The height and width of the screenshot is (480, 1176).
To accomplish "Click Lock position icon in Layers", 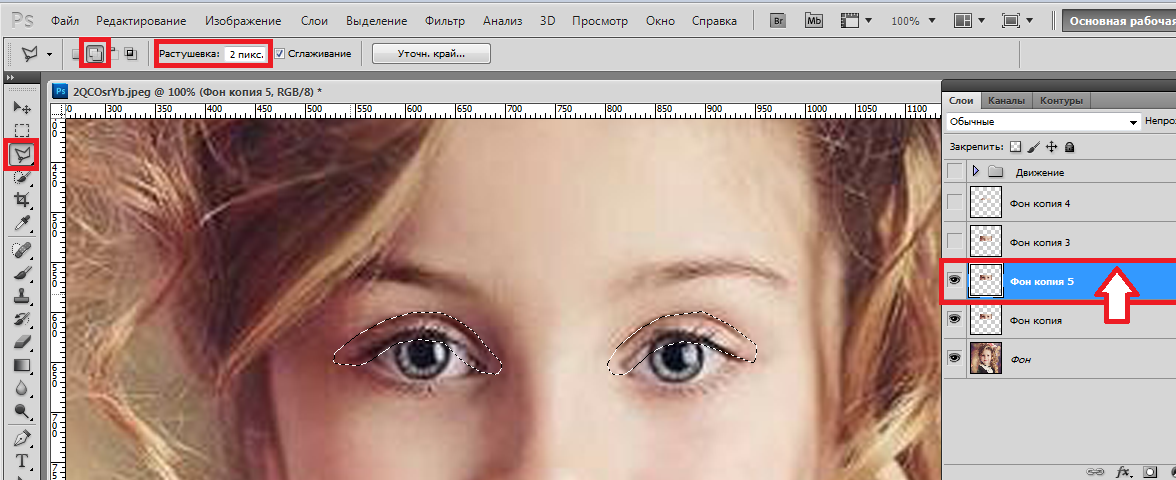I will coord(1052,147).
